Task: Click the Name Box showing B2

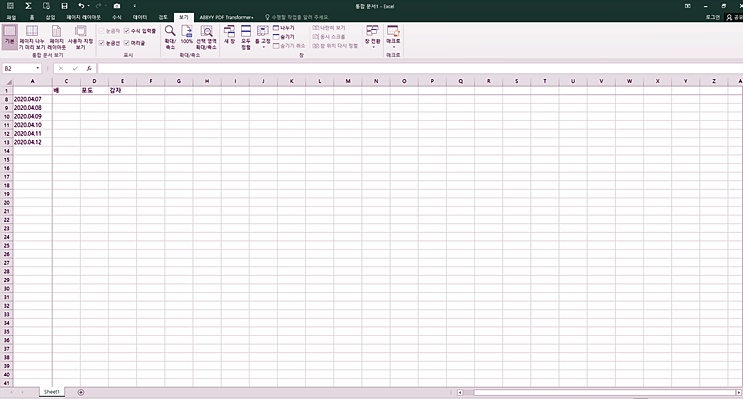Action: tap(18, 68)
